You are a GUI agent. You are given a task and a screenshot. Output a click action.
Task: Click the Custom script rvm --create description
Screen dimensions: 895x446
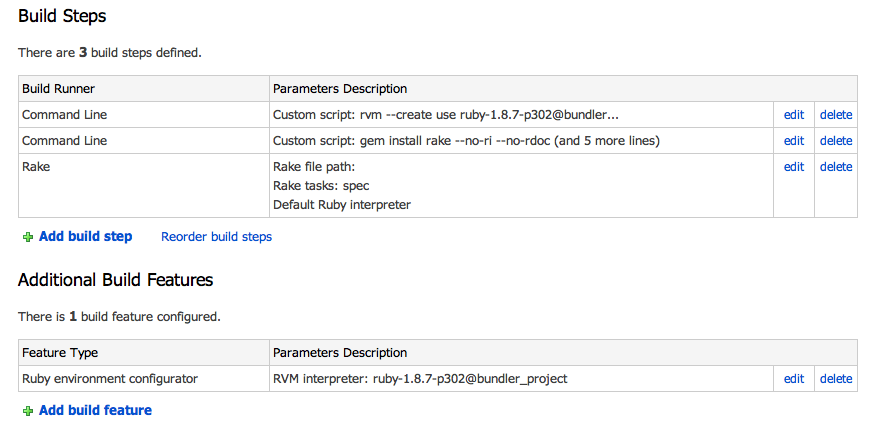pyautogui.click(x=446, y=115)
